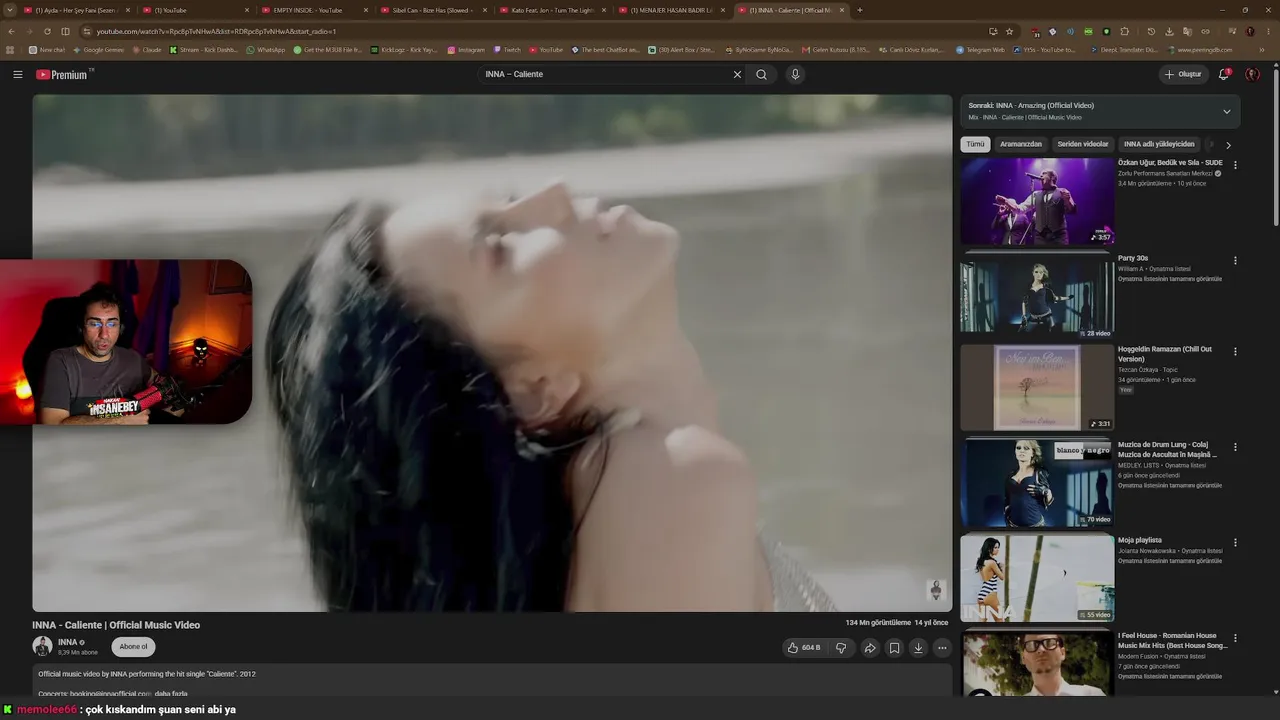This screenshot has width=1280, height=720.
Task: Open options for Moja playlista
Action: pos(1235,543)
